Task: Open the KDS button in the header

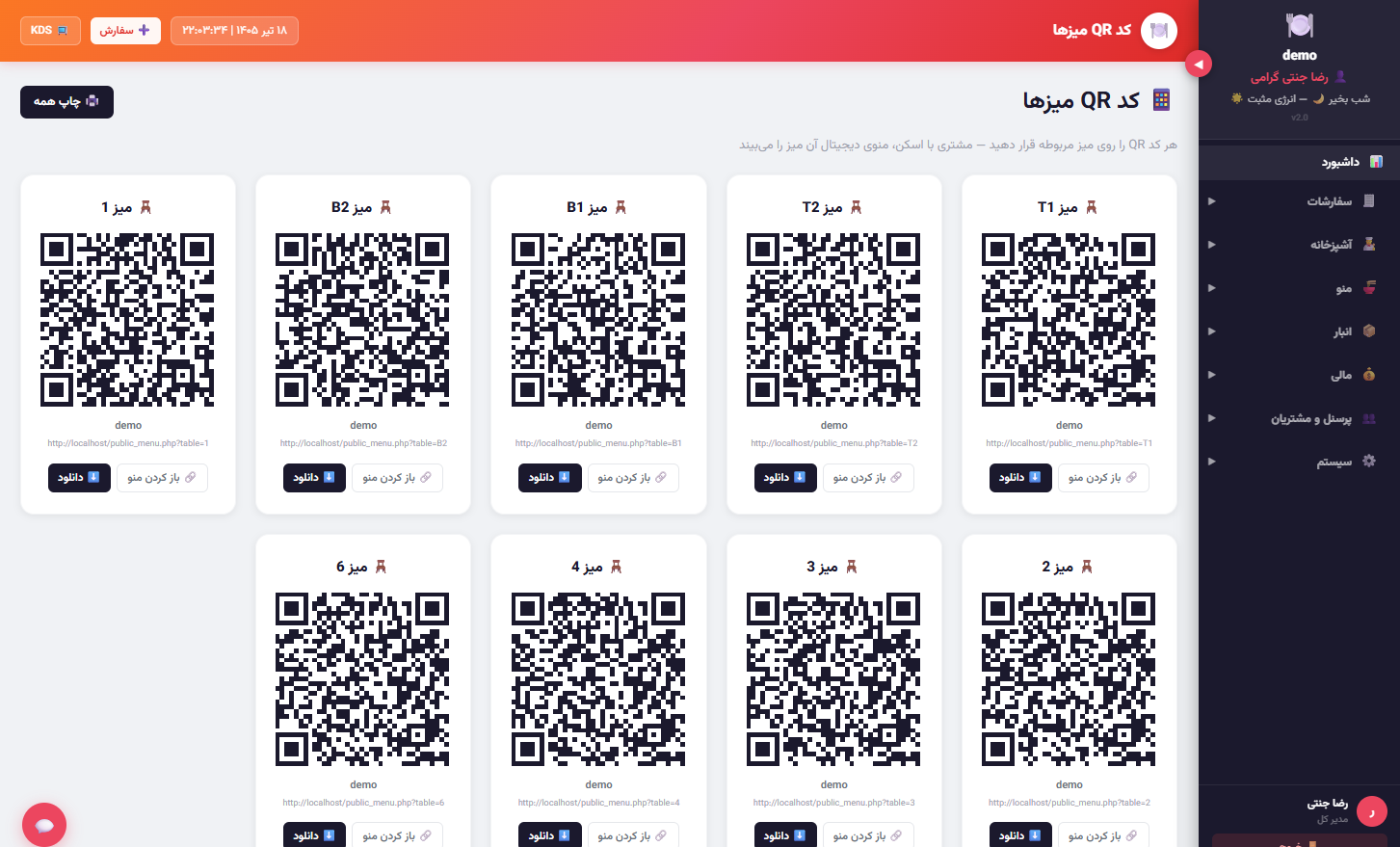Action: point(49,31)
